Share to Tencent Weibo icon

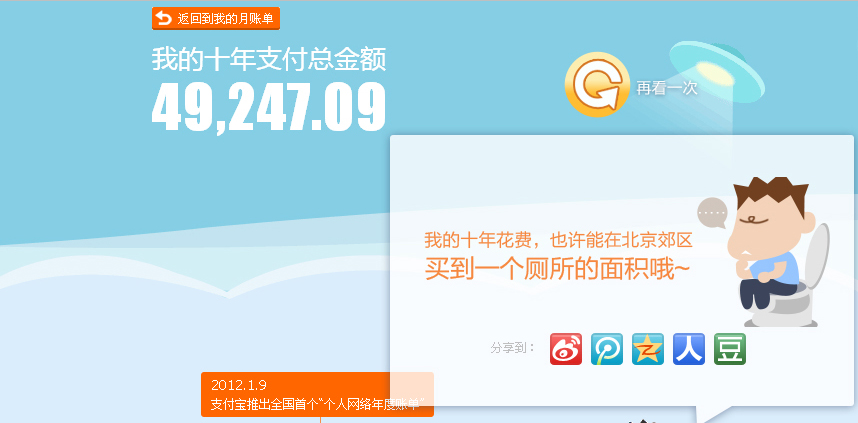(607, 349)
